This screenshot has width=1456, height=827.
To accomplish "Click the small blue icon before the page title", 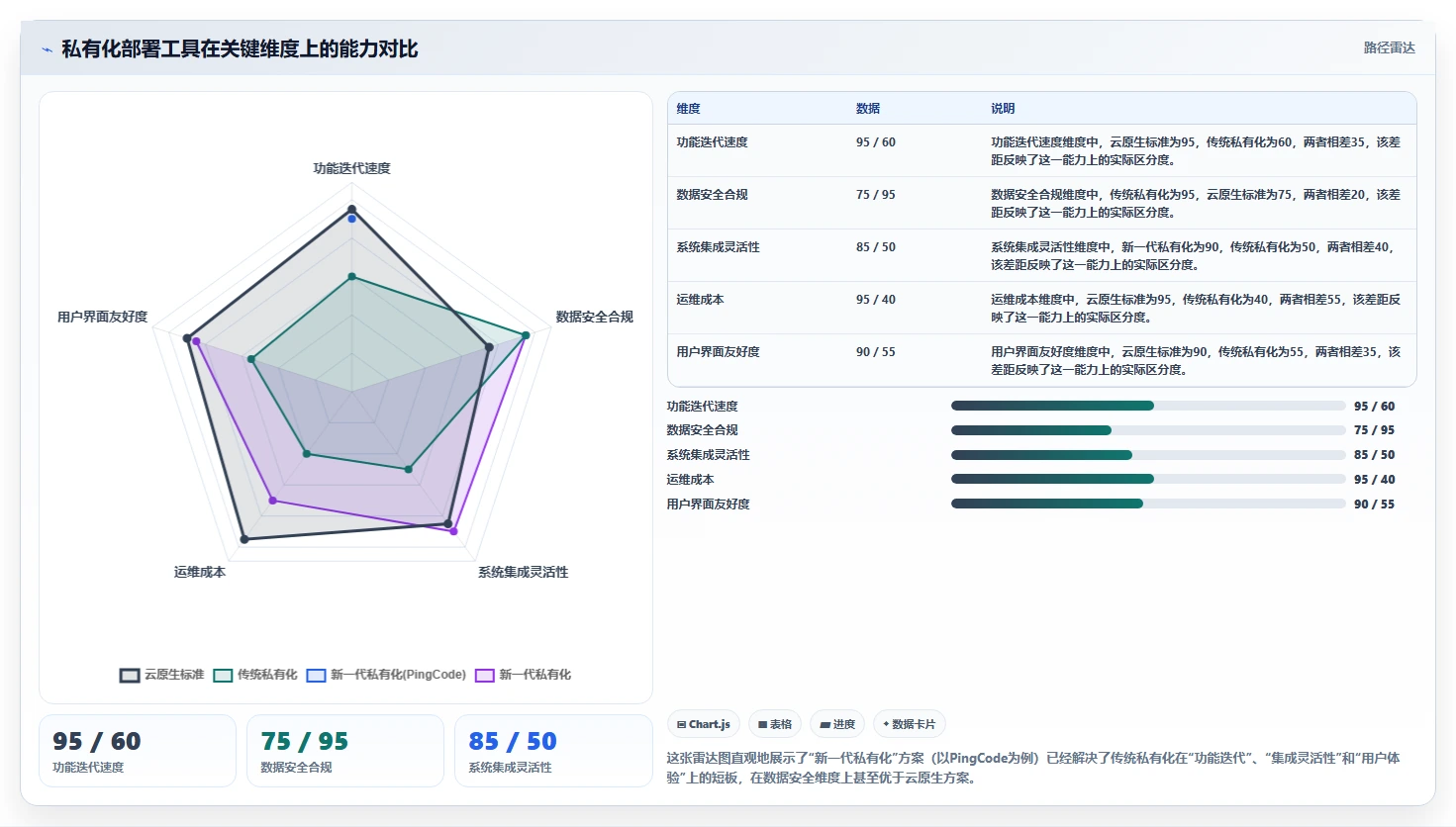I will click(47, 49).
